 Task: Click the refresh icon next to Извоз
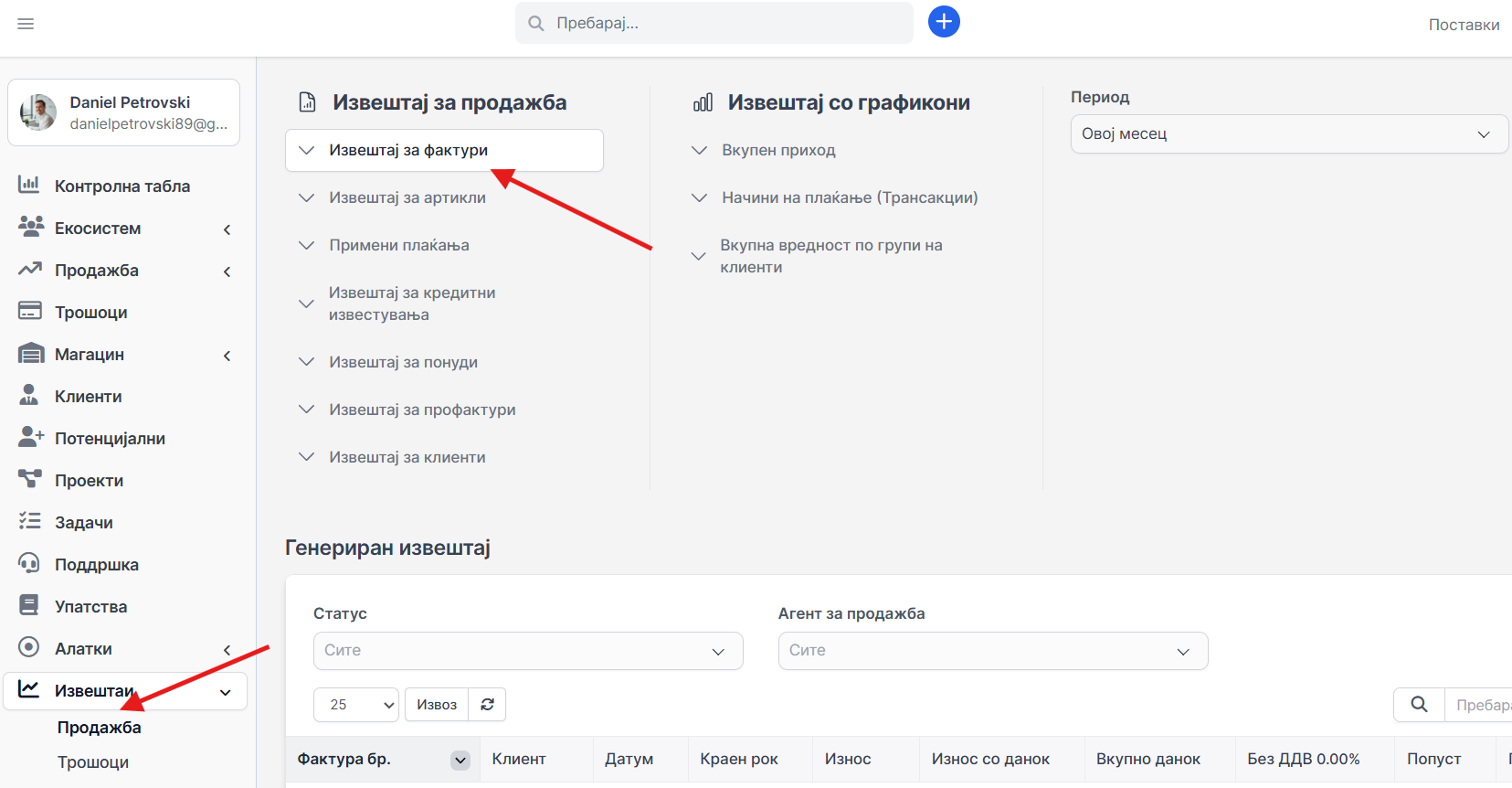(x=487, y=705)
